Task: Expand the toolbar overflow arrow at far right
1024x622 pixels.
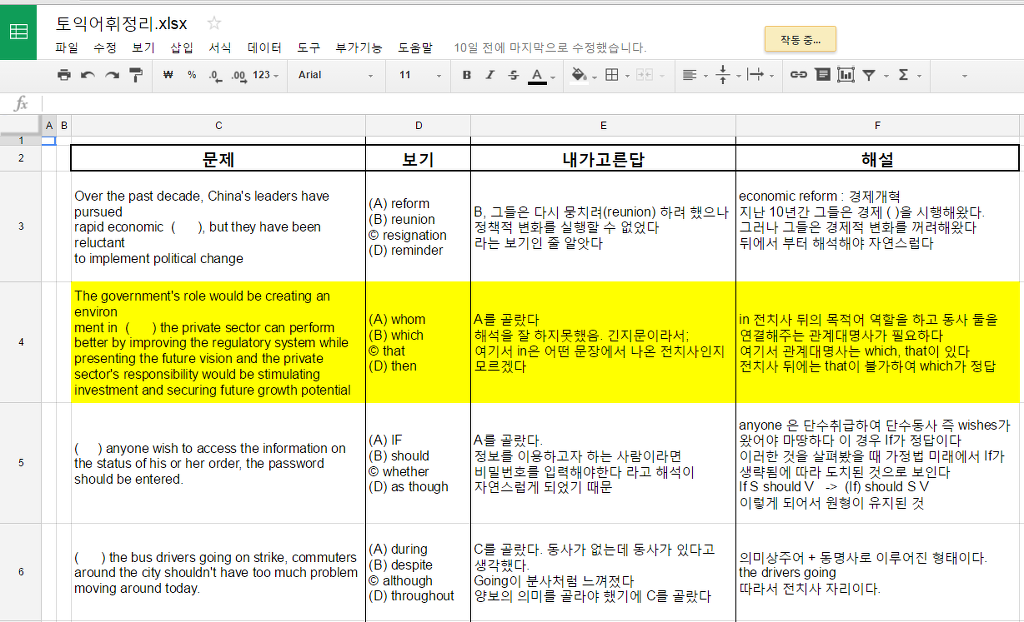Action: tap(964, 76)
